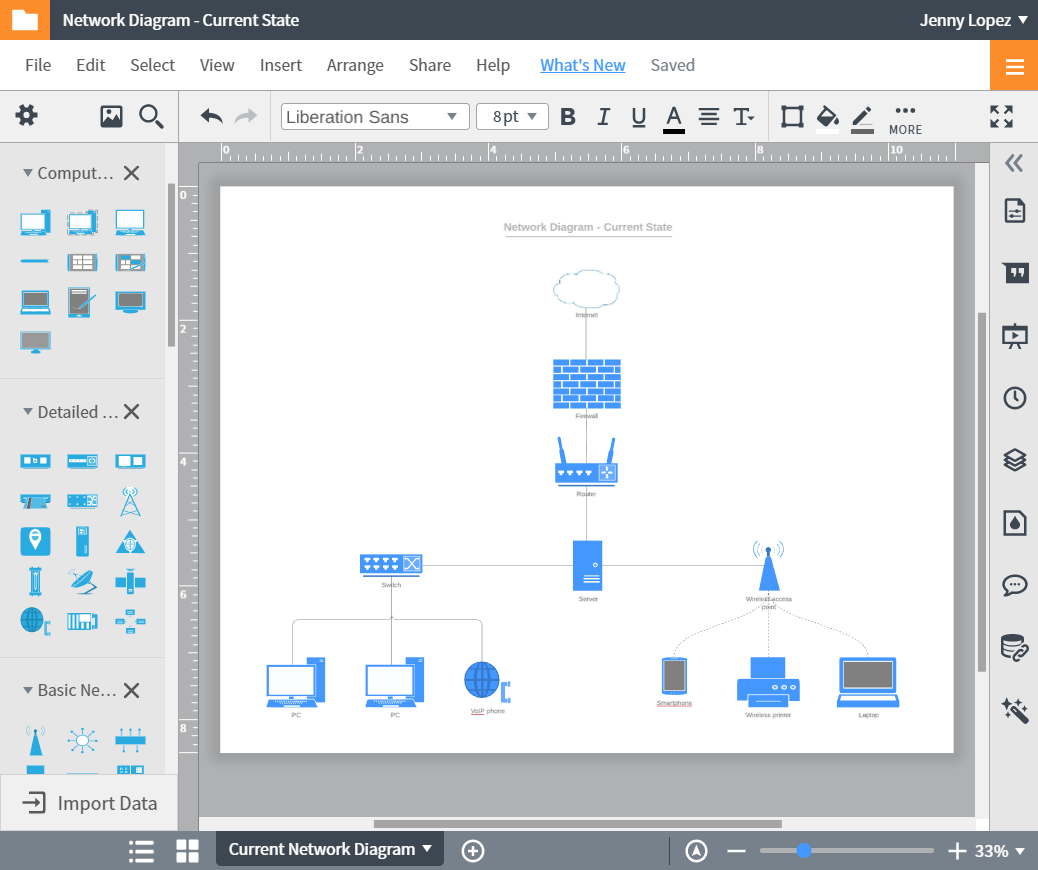1038x870 pixels.
Task: Open the data linking database icon
Action: pyautogui.click(x=1014, y=648)
